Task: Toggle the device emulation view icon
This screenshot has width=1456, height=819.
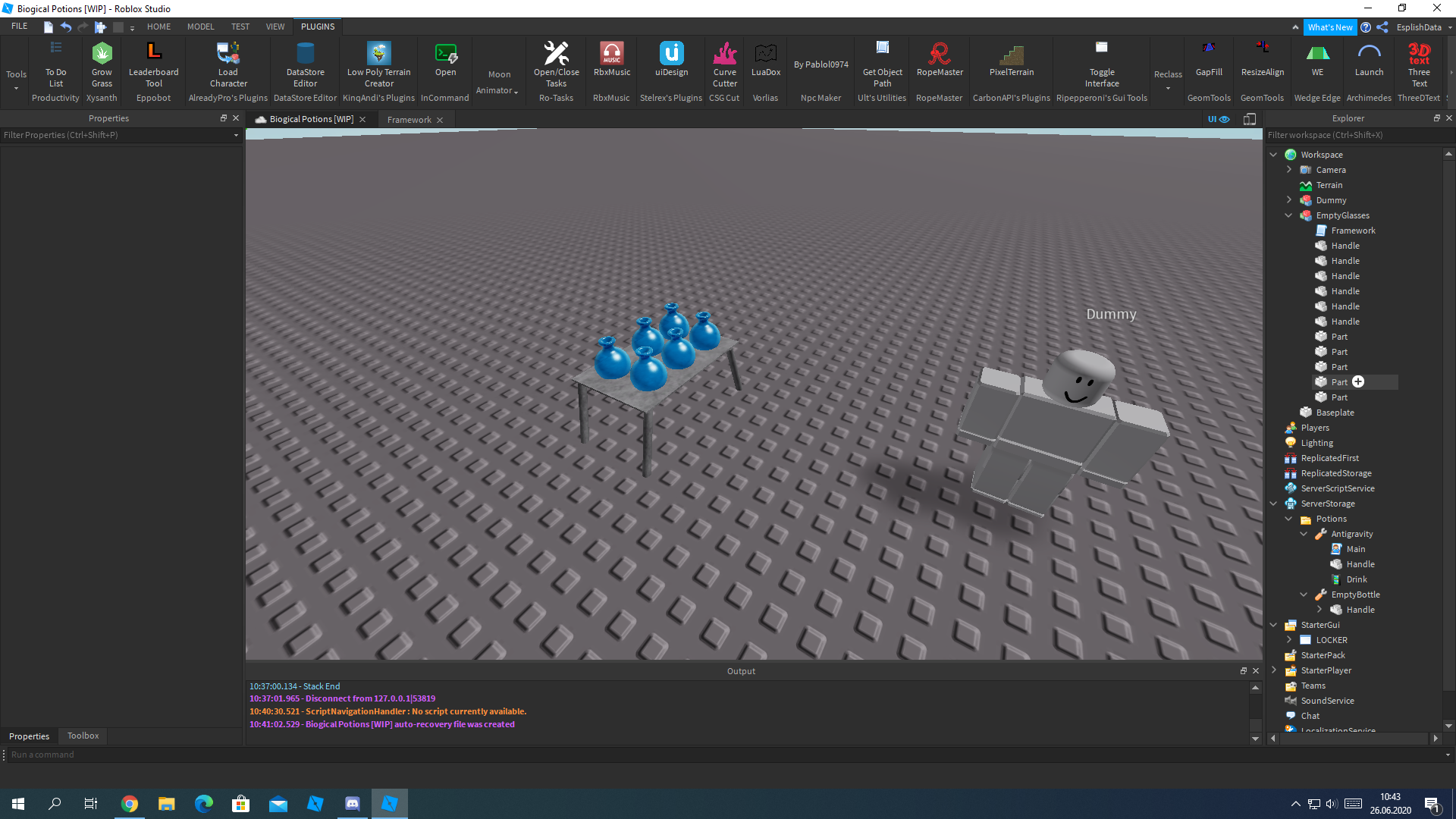Action: [x=1250, y=119]
